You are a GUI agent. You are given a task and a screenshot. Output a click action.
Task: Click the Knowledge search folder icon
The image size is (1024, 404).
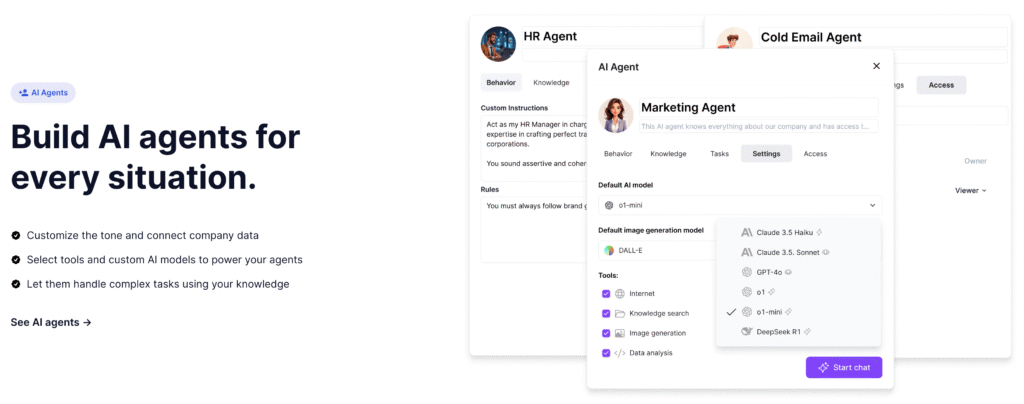[x=620, y=313]
